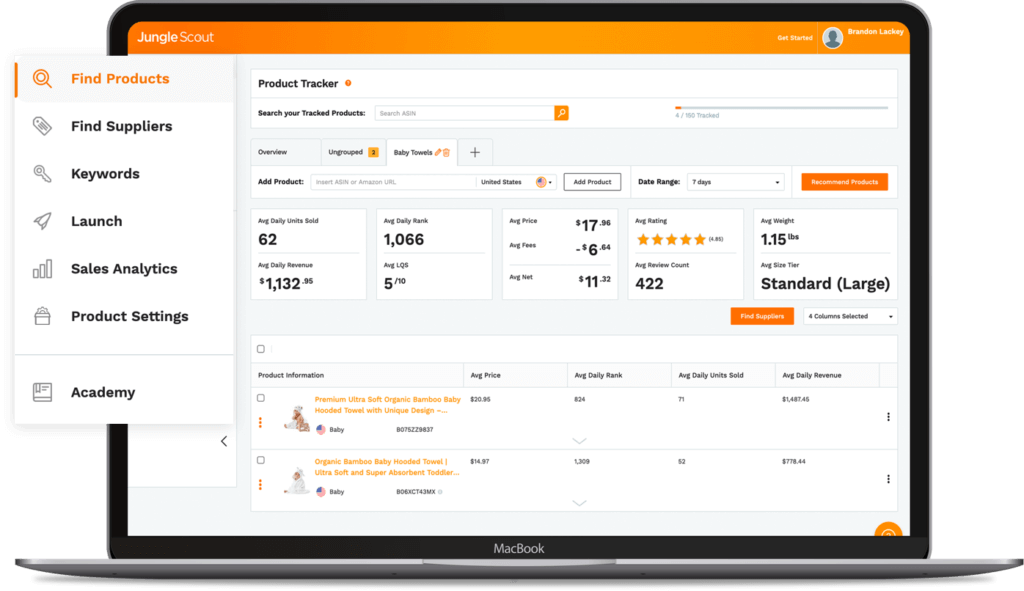Click the US flag next to B075ZZ9837
This screenshot has width=1024, height=591.
[321, 429]
